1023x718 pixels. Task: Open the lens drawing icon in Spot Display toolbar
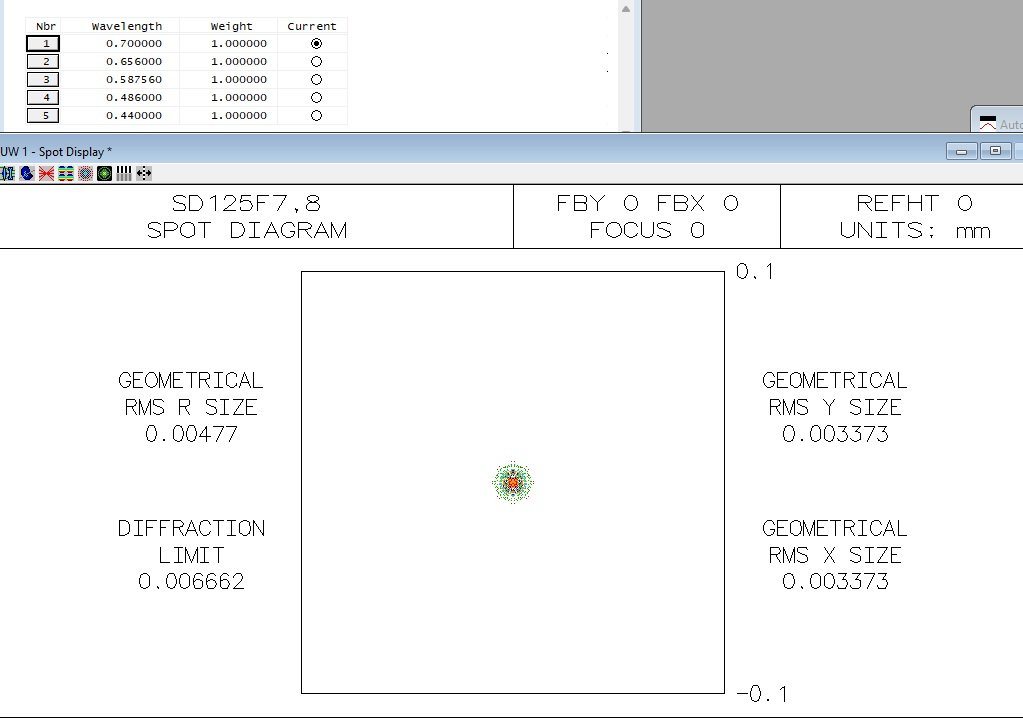[7, 173]
